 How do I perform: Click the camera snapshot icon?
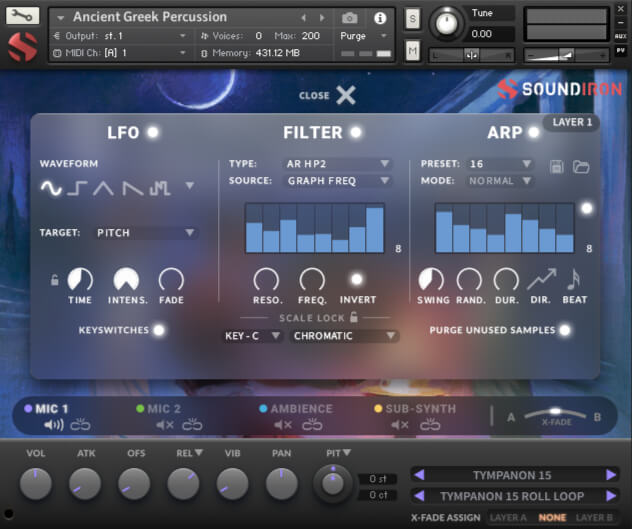349,18
